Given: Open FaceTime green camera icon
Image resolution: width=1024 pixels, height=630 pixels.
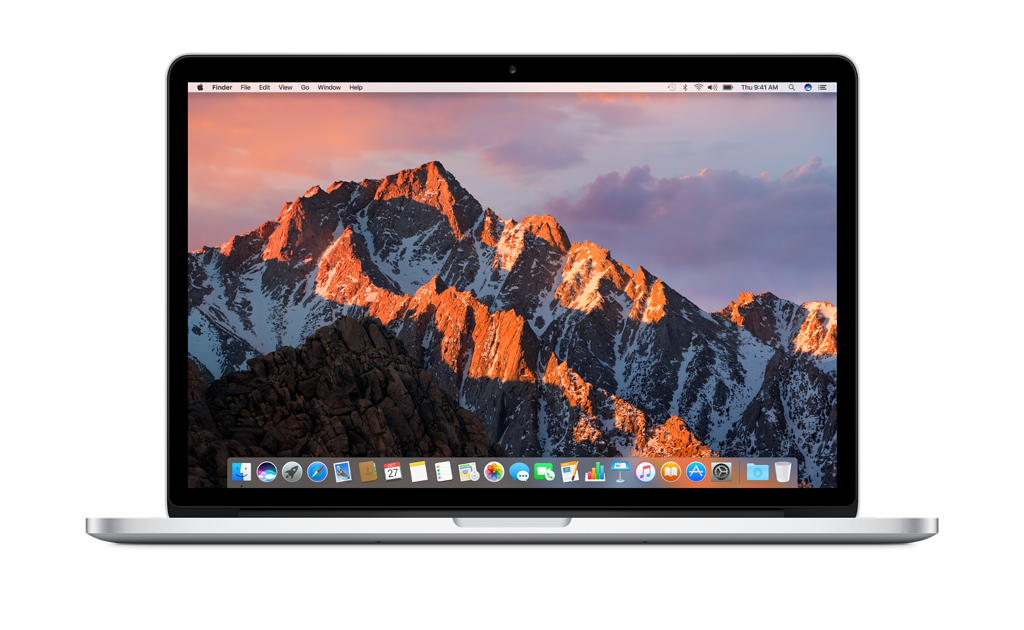Looking at the screenshot, I should coord(544,471).
